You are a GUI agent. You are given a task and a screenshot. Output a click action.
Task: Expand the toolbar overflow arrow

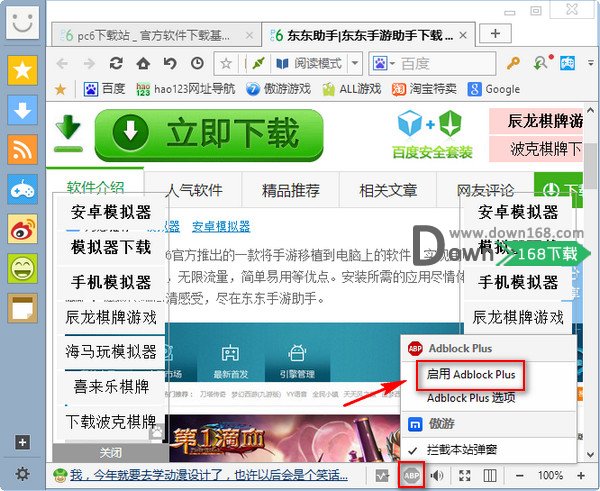tap(591, 64)
